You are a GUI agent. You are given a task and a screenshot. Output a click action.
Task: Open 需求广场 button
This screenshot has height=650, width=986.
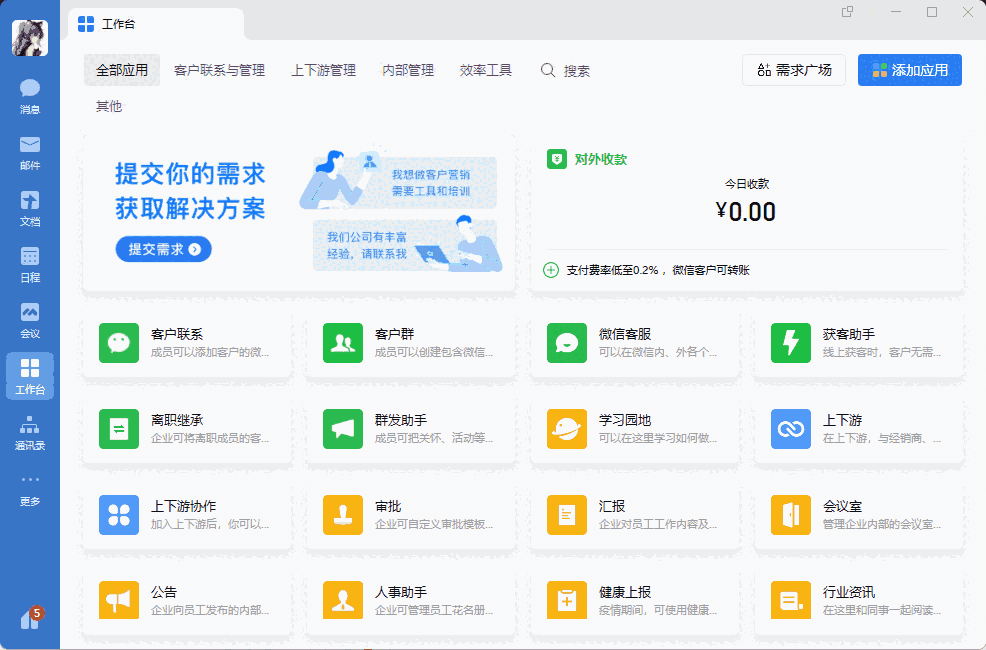coord(794,70)
